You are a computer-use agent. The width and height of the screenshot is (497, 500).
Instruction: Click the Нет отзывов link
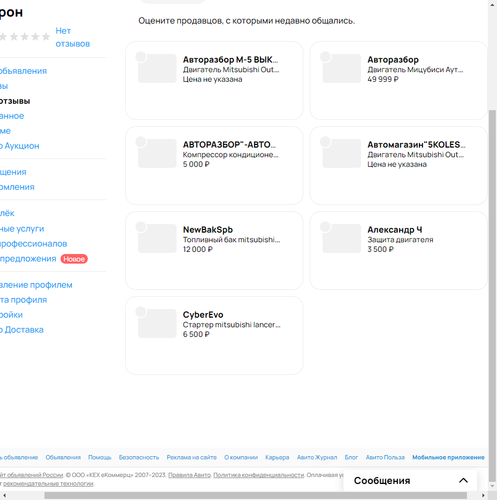72,37
